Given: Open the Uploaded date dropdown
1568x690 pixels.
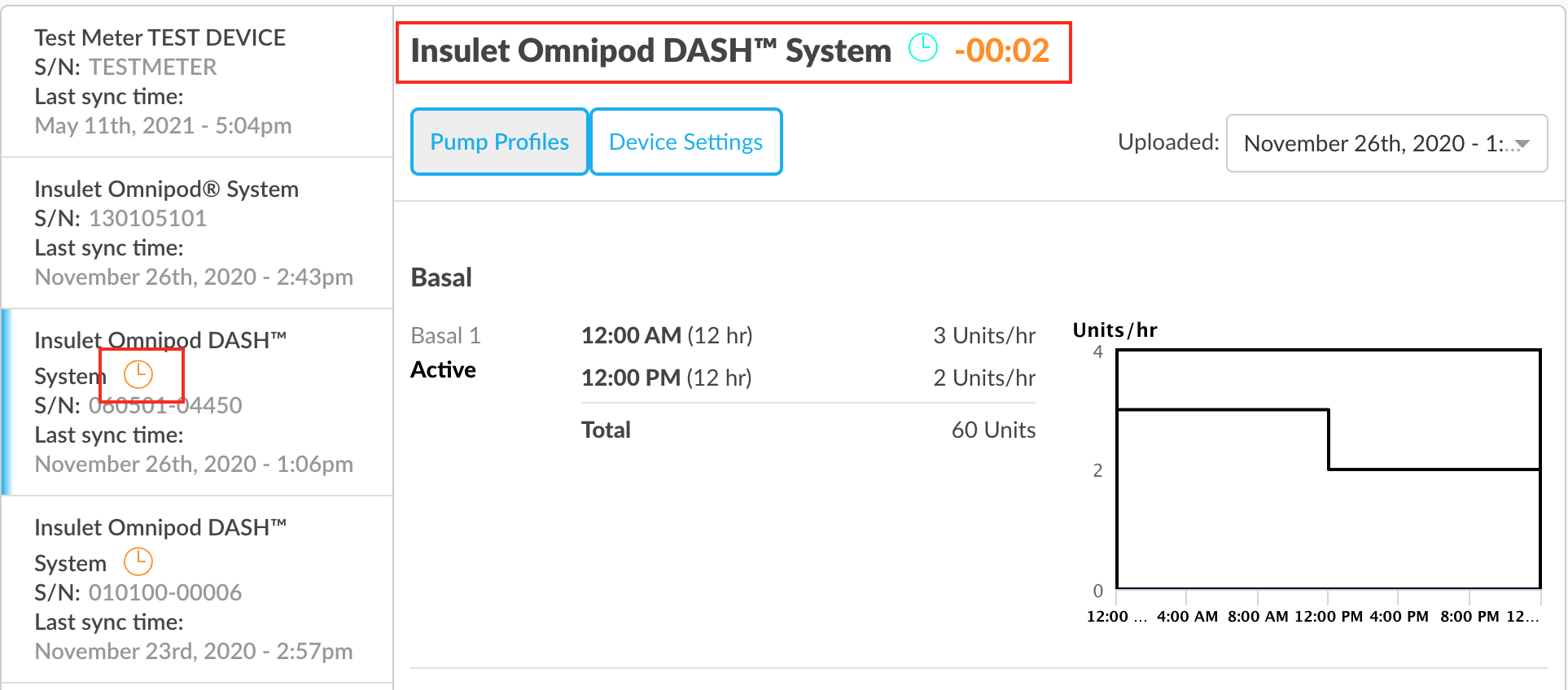Looking at the screenshot, I should coord(1386,143).
